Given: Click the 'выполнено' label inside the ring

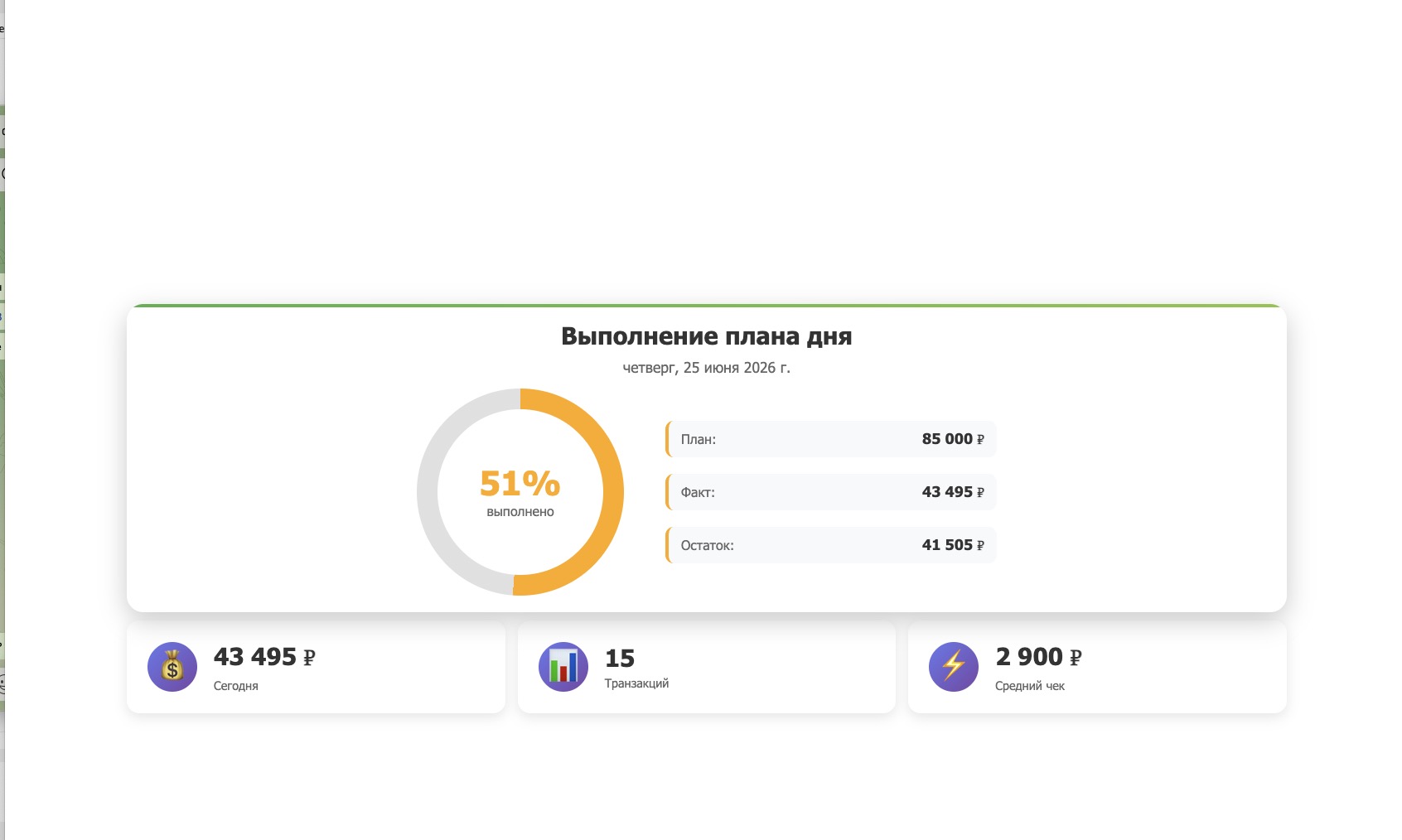Looking at the screenshot, I should point(520,512).
